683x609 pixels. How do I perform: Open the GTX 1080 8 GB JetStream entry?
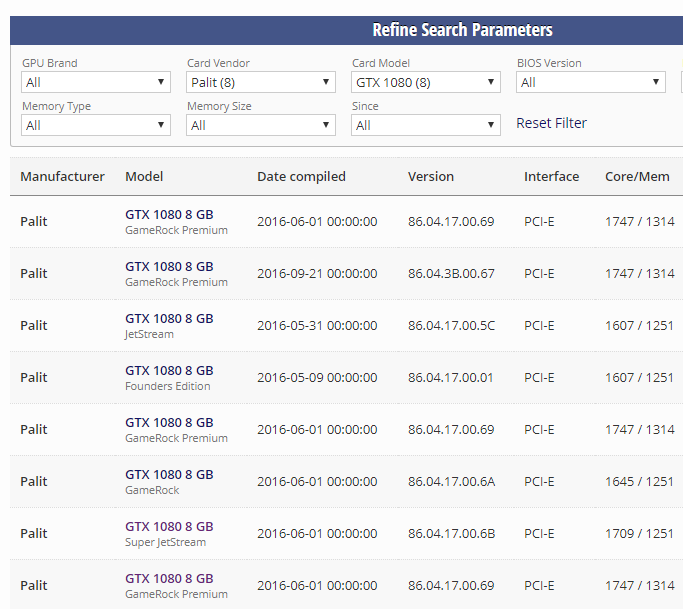click(169, 319)
